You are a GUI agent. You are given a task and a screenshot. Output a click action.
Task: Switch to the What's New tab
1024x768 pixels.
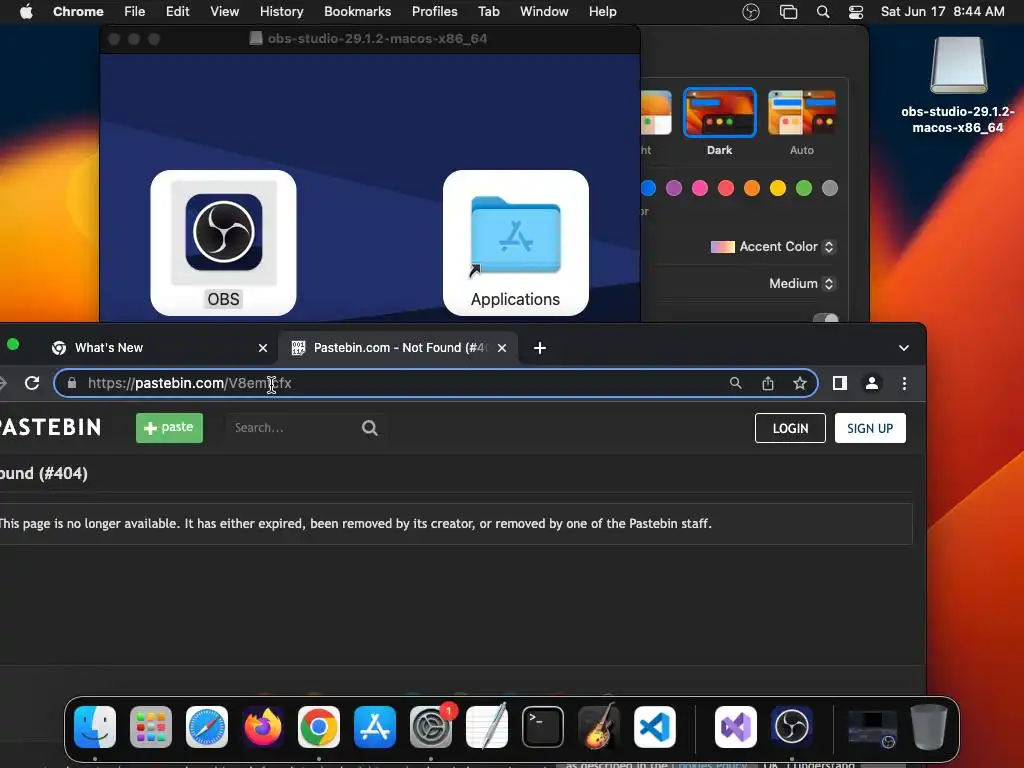(x=157, y=347)
